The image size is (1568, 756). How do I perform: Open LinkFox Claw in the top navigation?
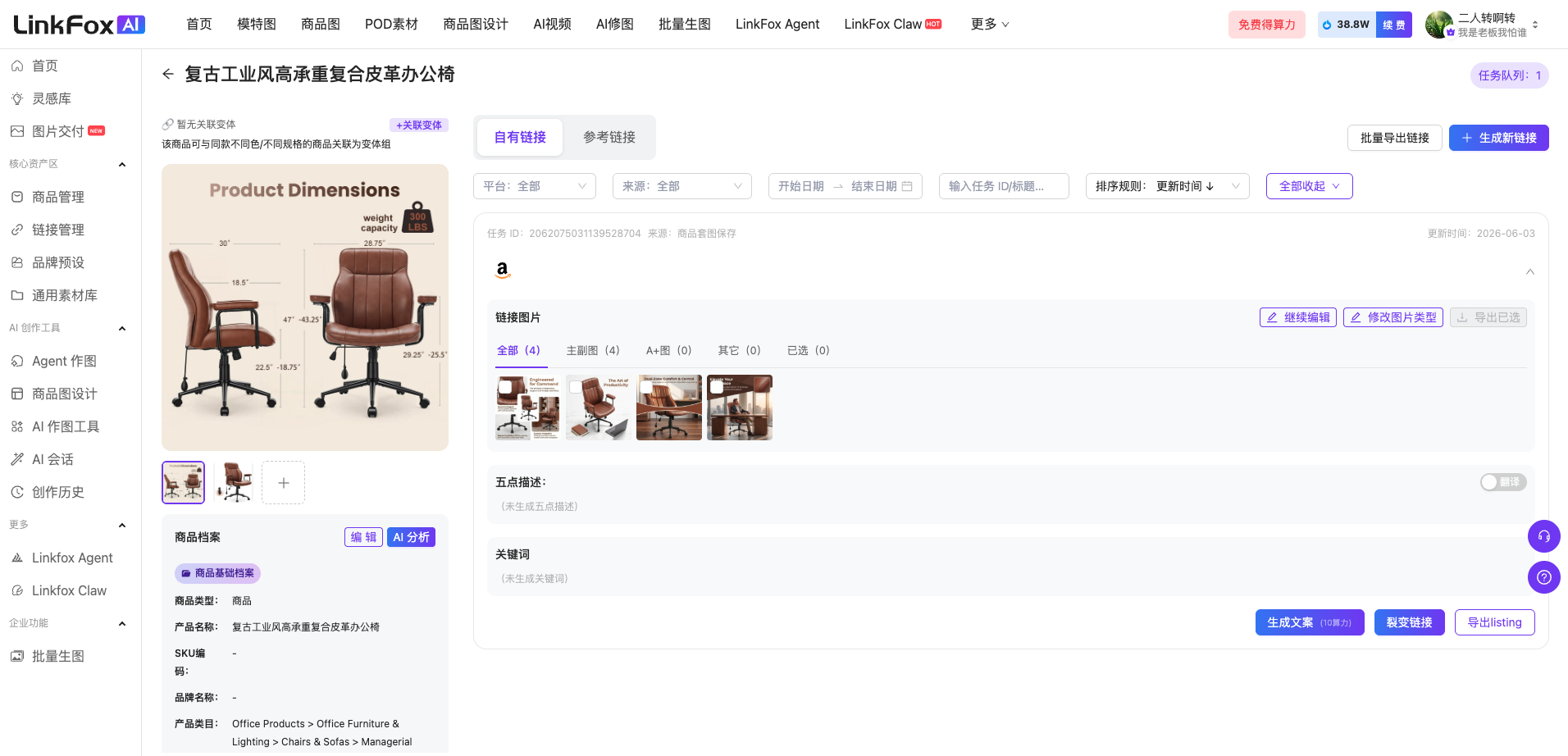(892, 25)
